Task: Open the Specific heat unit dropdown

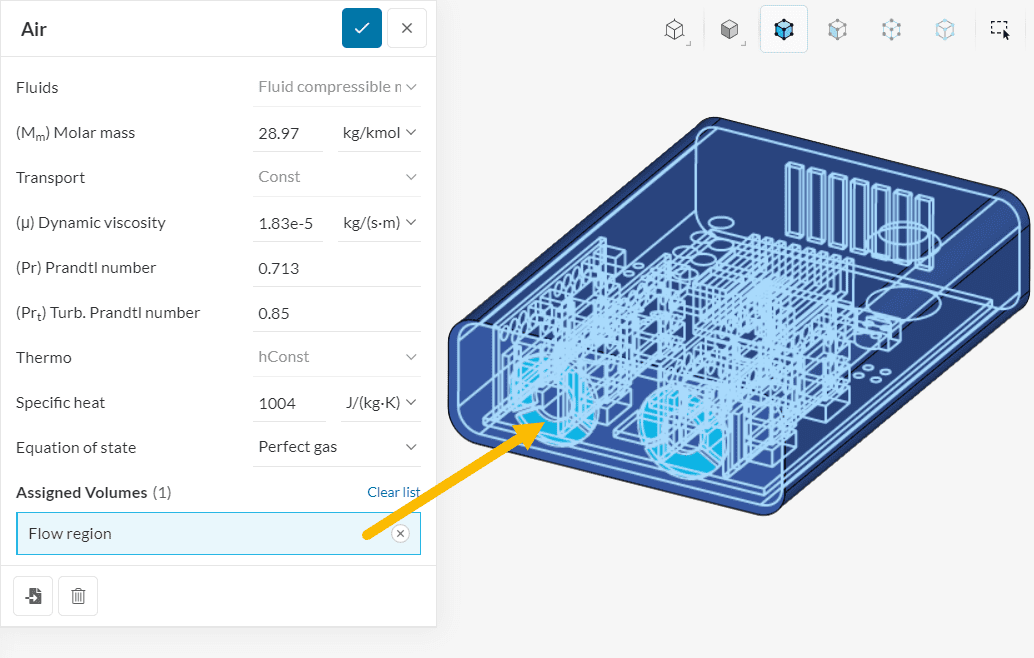Action: [379, 403]
